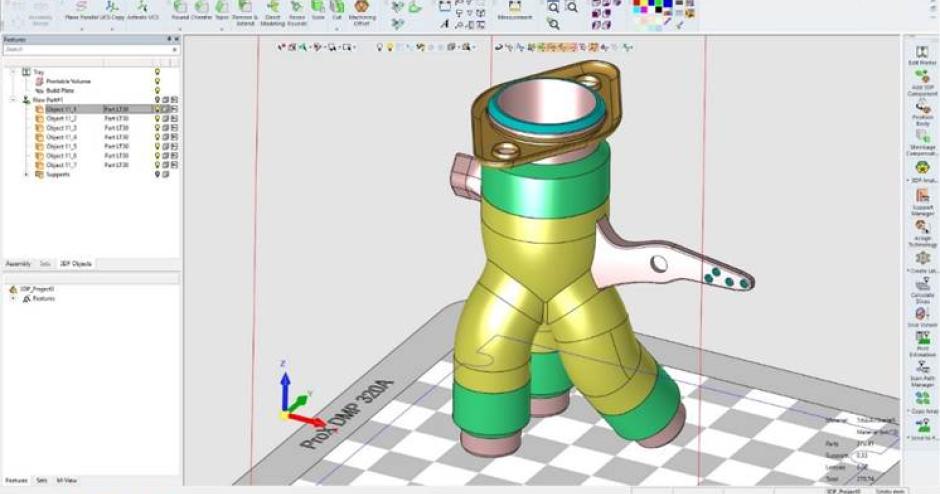Select Object 11_4 in feature tree
Viewport: 940px width, 494px height.
pyautogui.click(x=61, y=137)
